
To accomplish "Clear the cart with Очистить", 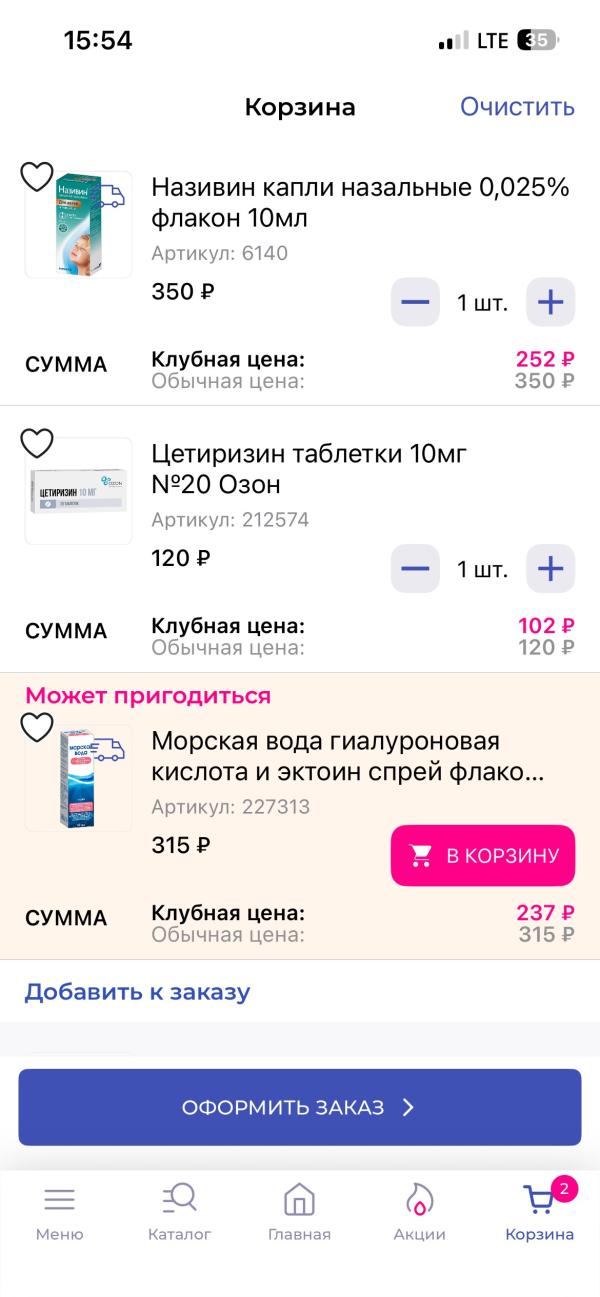I will tap(517, 107).
